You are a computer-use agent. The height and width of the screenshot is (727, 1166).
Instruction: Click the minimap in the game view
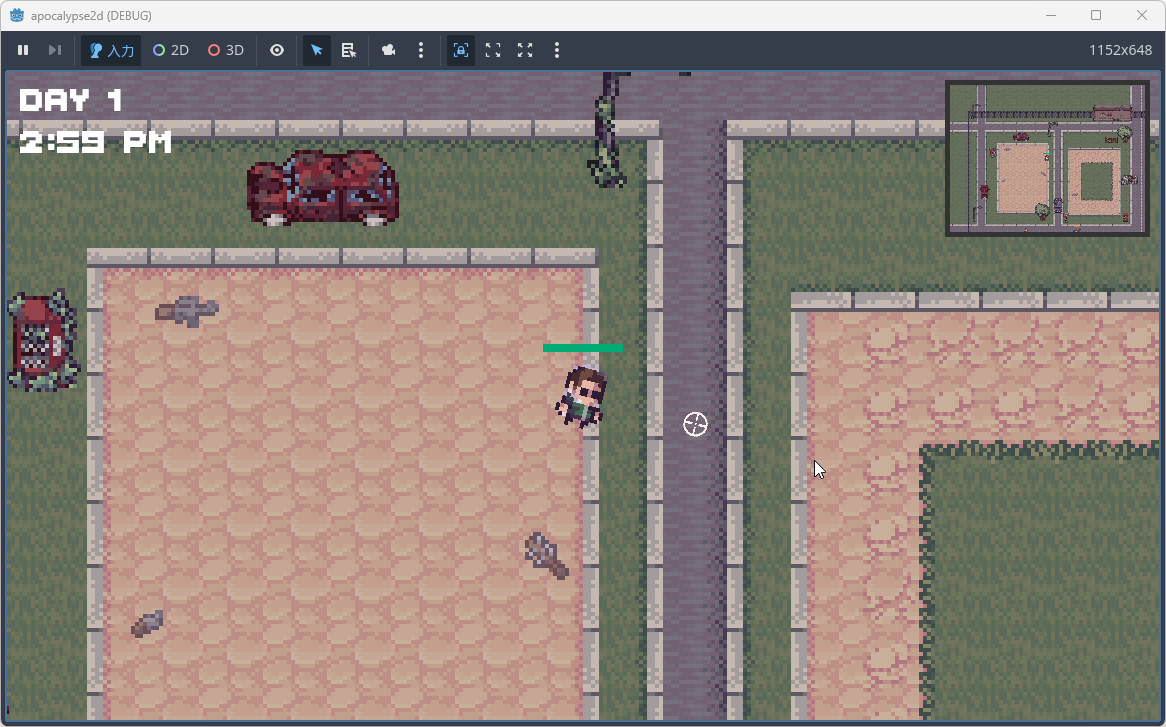tap(1048, 158)
